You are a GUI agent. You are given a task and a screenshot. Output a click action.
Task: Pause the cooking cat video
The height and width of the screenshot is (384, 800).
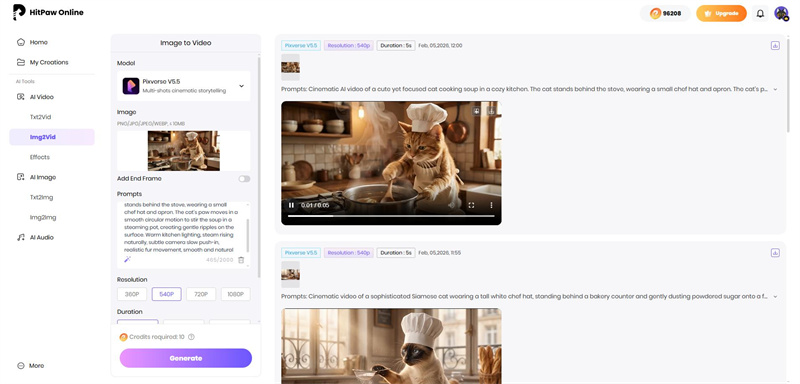[x=291, y=205]
